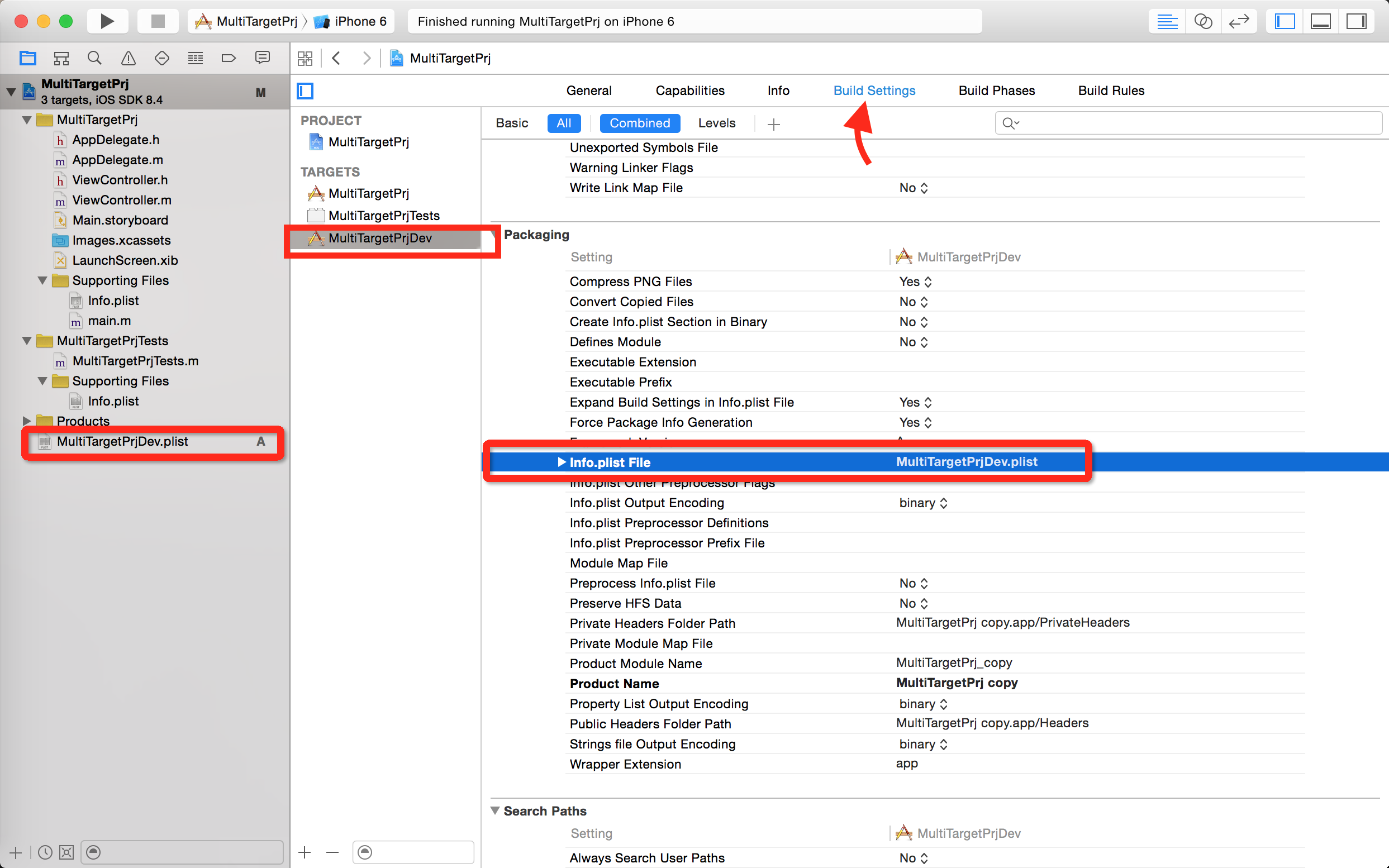Expand the Info.plist File setting row
This screenshot has height=868, width=1389.
(x=561, y=462)
